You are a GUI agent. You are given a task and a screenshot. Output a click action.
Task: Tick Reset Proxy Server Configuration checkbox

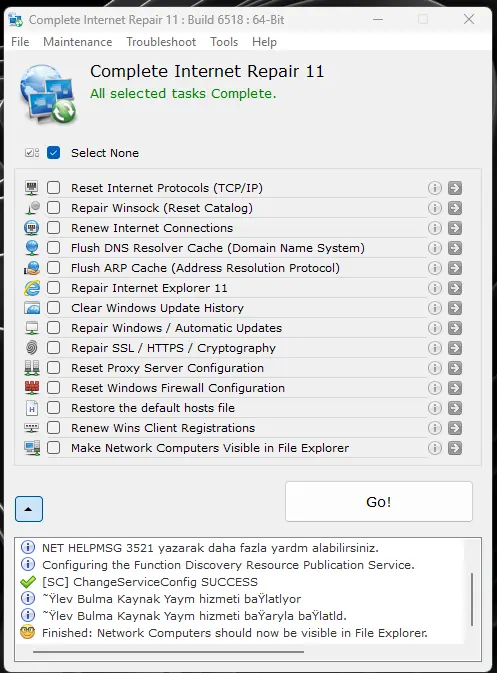click(x=54, y=368)
